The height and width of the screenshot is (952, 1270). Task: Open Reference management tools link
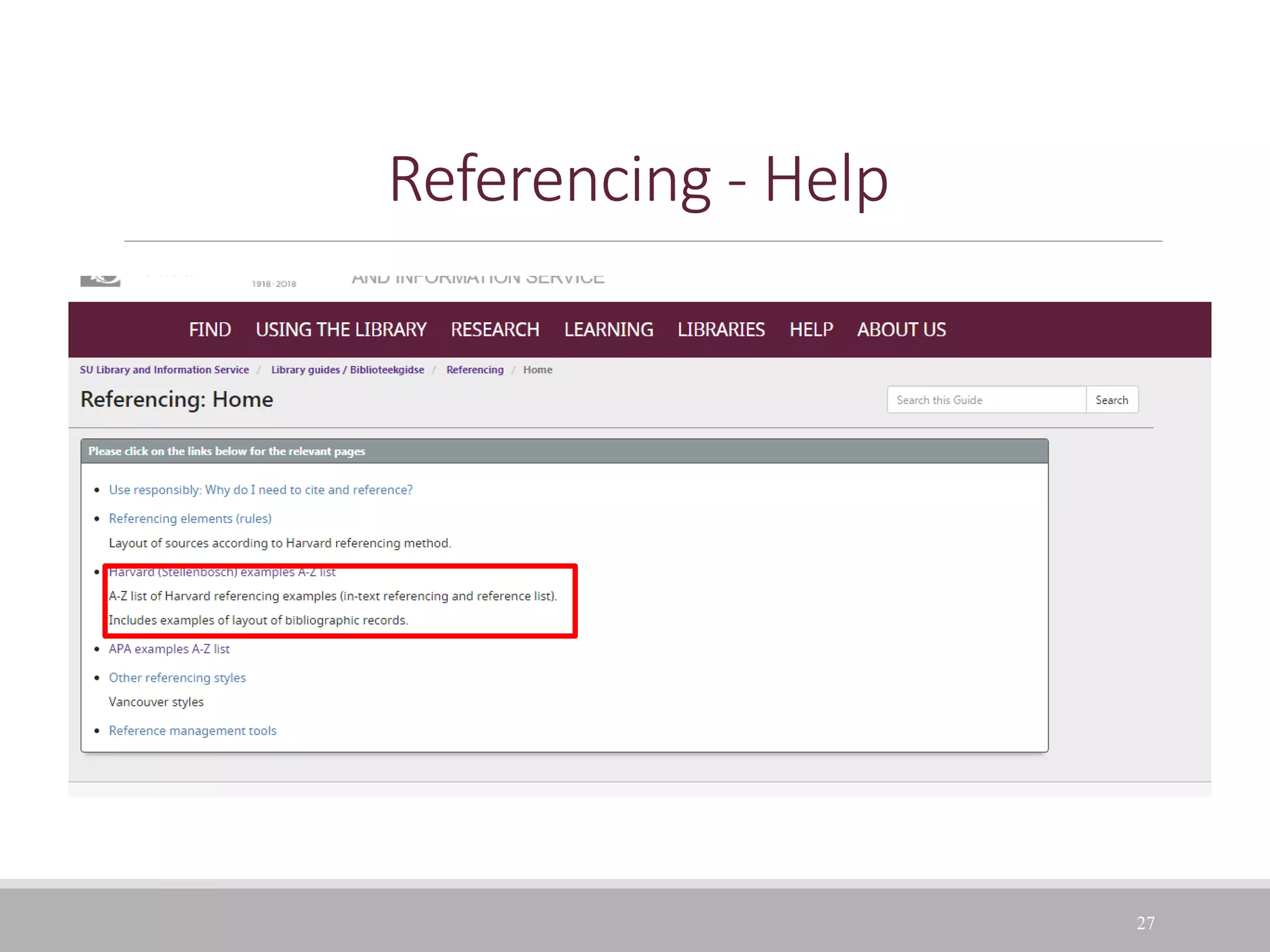click(193, 731)
